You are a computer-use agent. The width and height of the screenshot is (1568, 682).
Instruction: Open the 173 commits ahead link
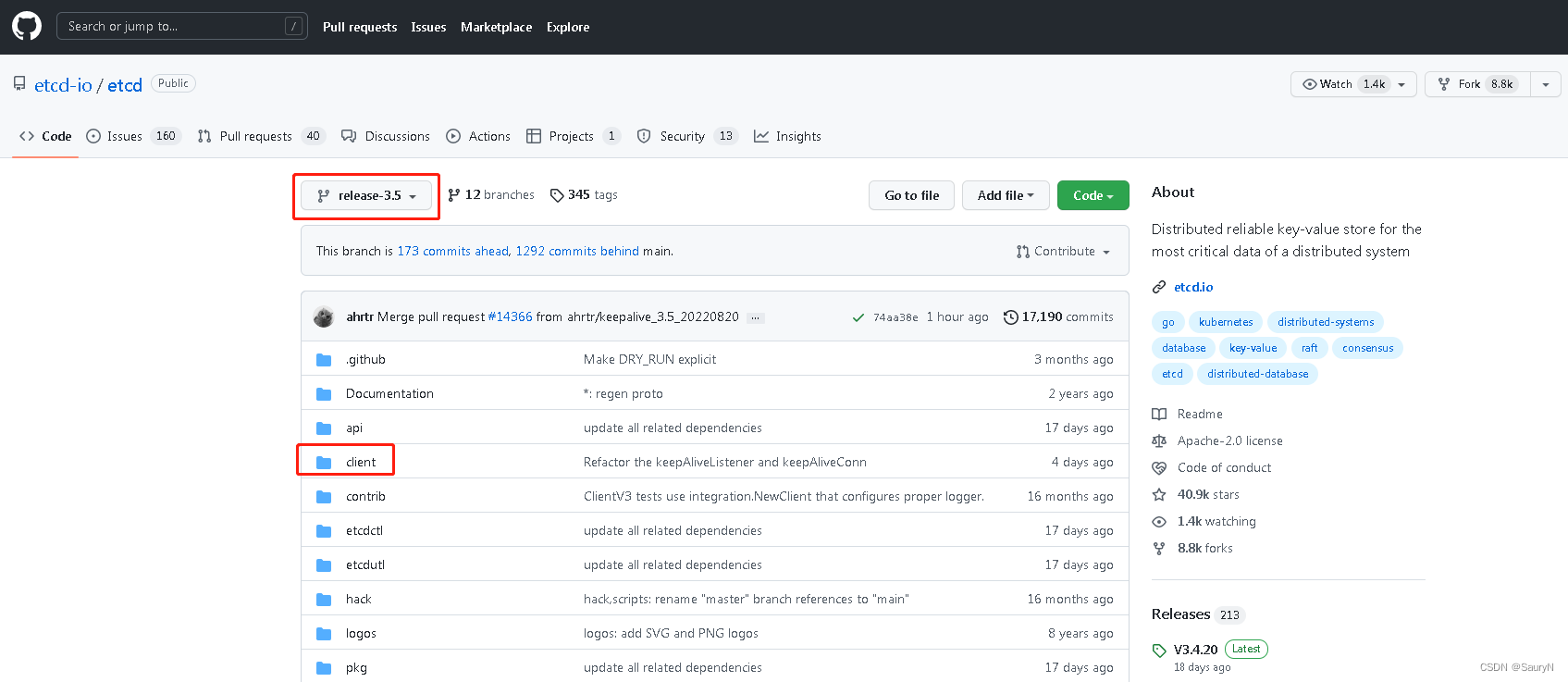click(453, 252)
